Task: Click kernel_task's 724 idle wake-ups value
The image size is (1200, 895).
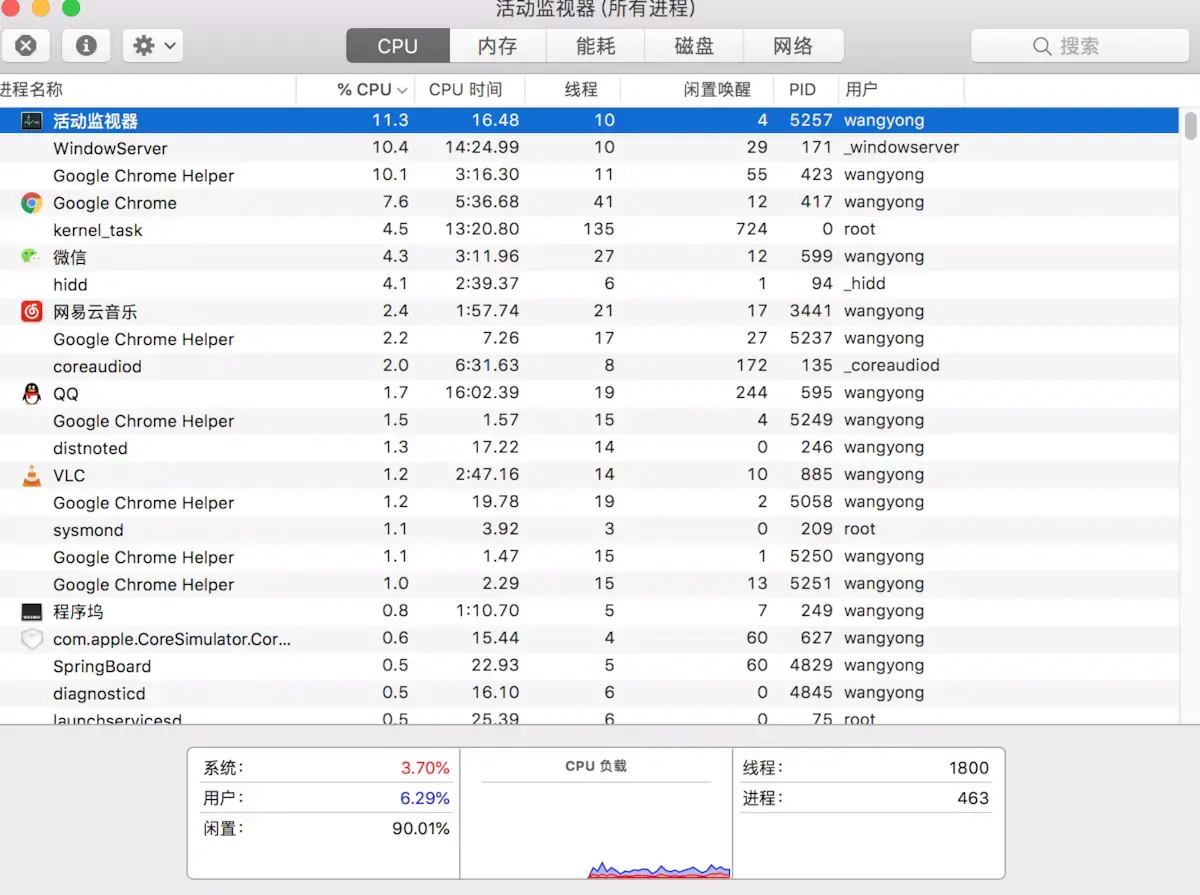Action: coord(751,229)
